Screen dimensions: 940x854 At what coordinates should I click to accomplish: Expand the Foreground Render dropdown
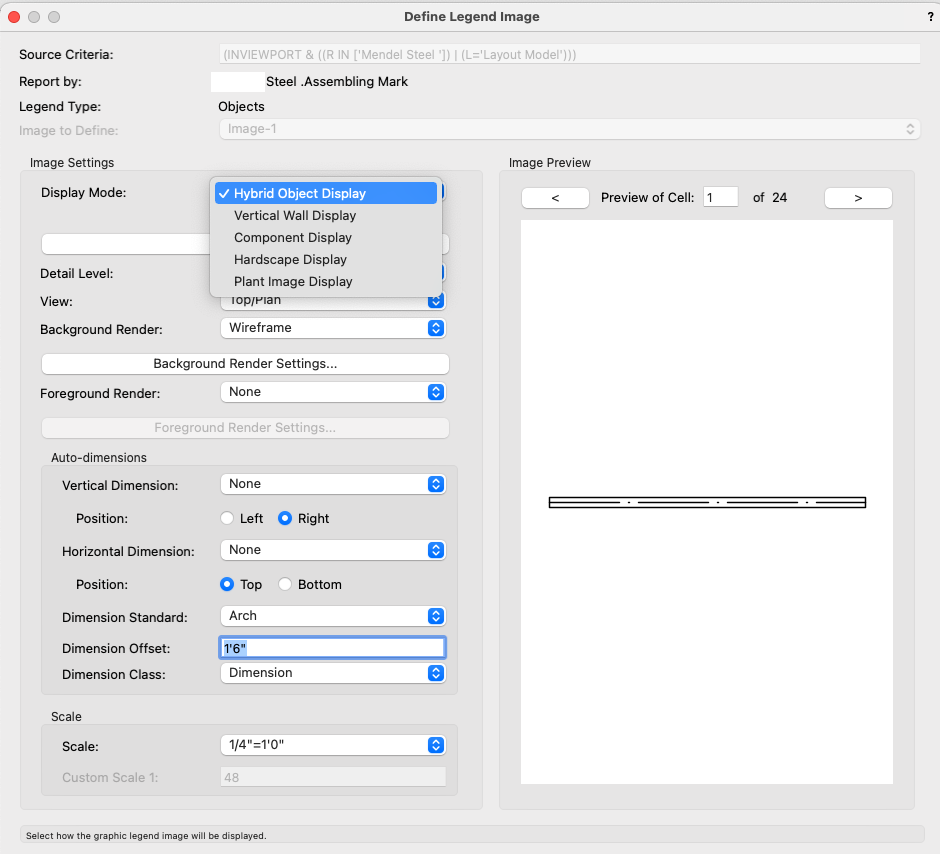pos(332,392)
